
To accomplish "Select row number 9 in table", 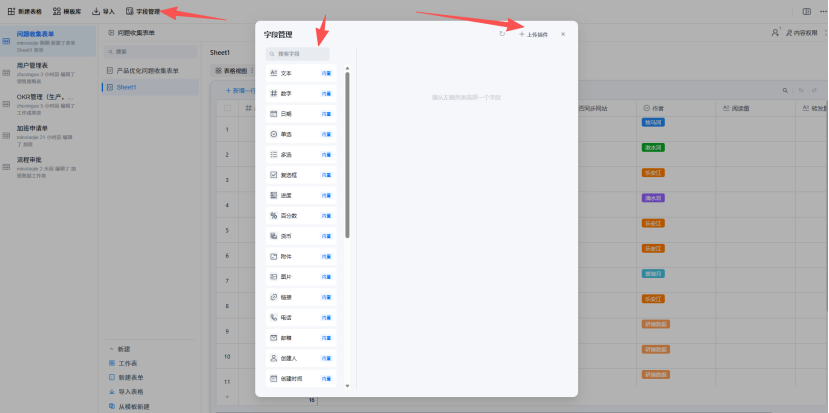I will click(227, 332).
